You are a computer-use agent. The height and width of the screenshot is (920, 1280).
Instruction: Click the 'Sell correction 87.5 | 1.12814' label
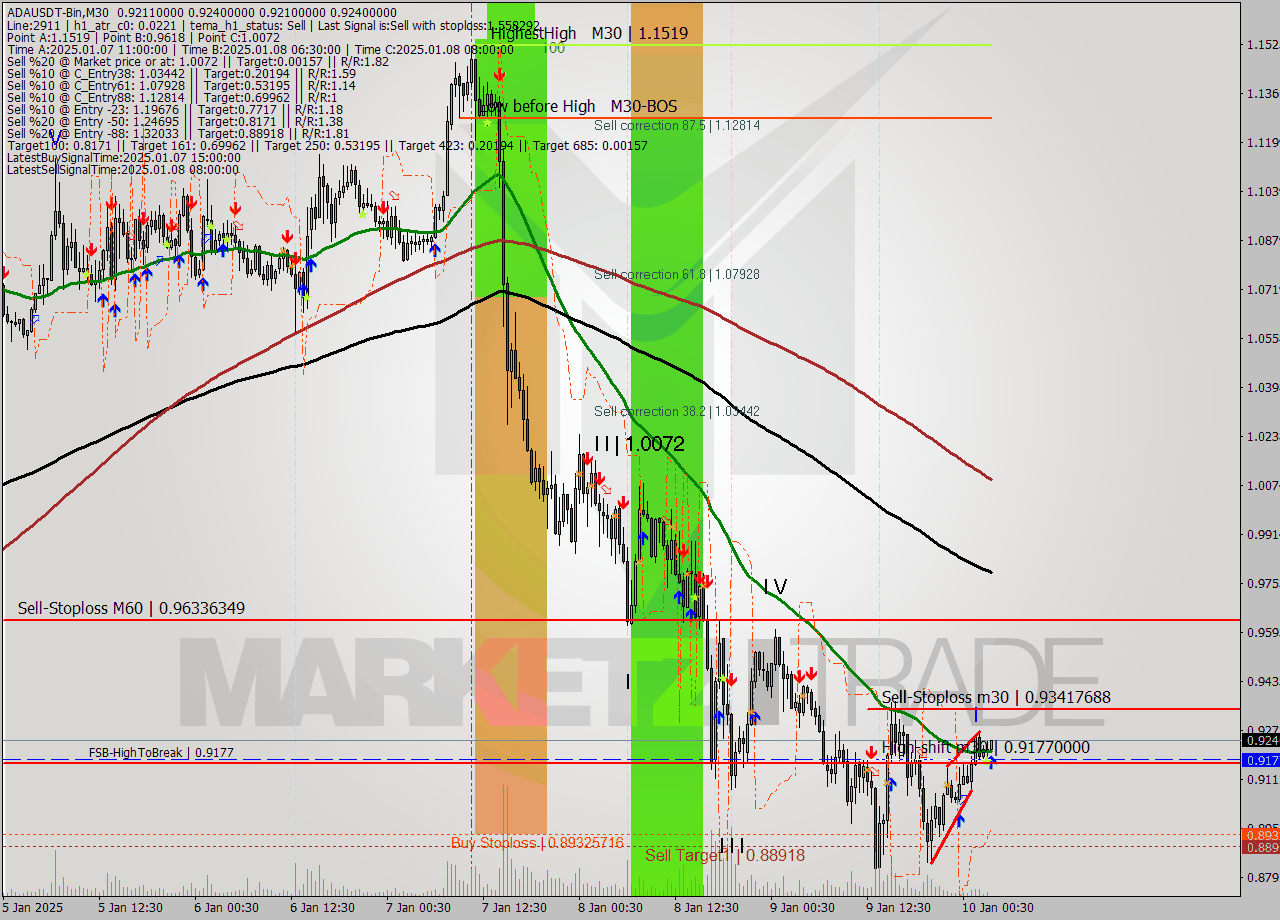677,125
